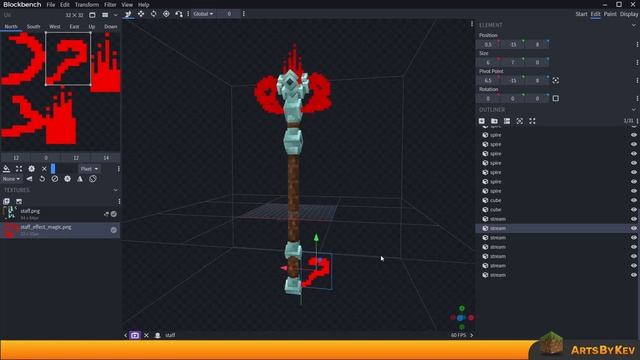Close the staff tab with X
This screenshot has height=360, width=640.
pos(147,336)
